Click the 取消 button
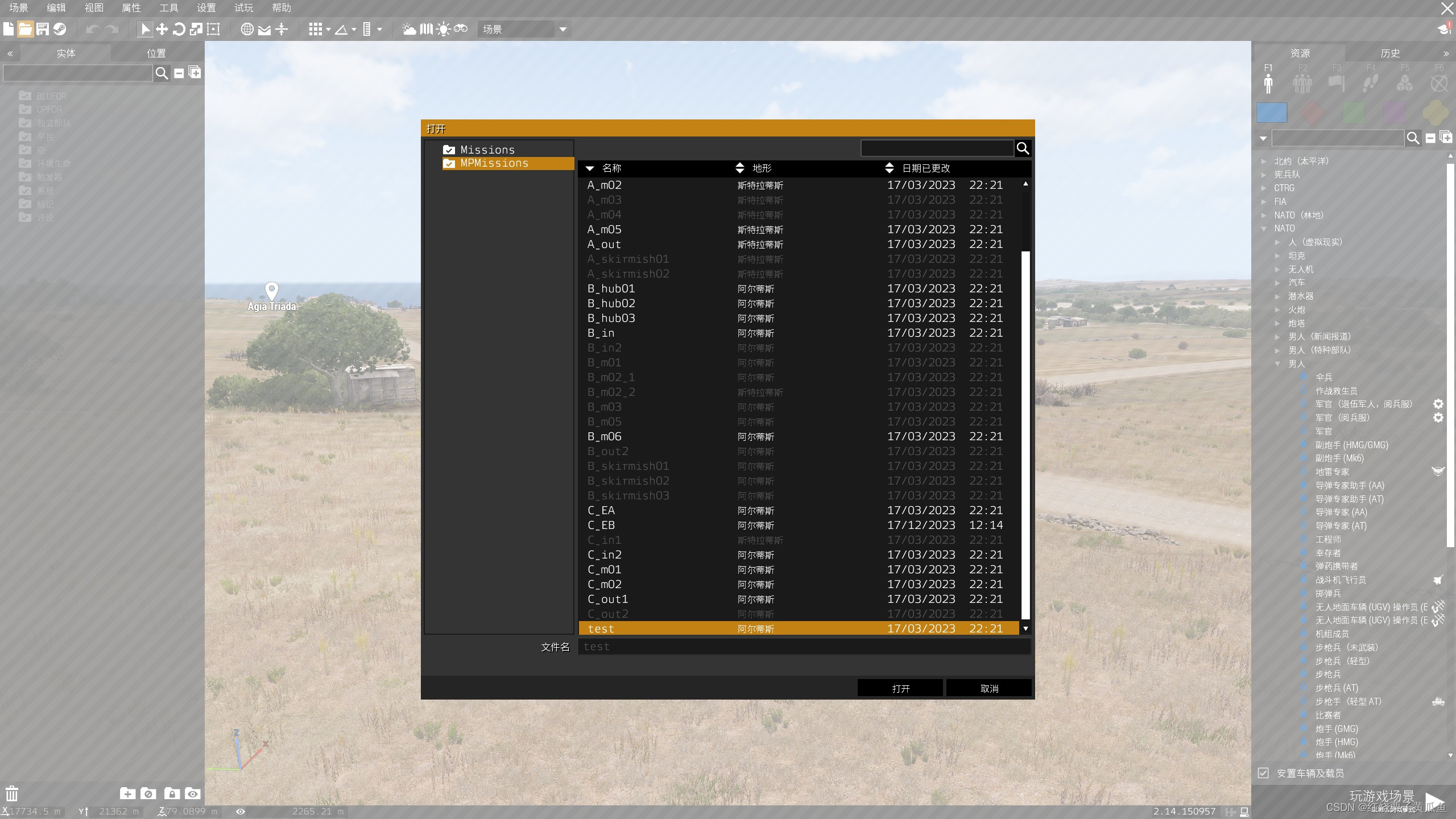This screenshot has width=1456, height=819. 989,688
